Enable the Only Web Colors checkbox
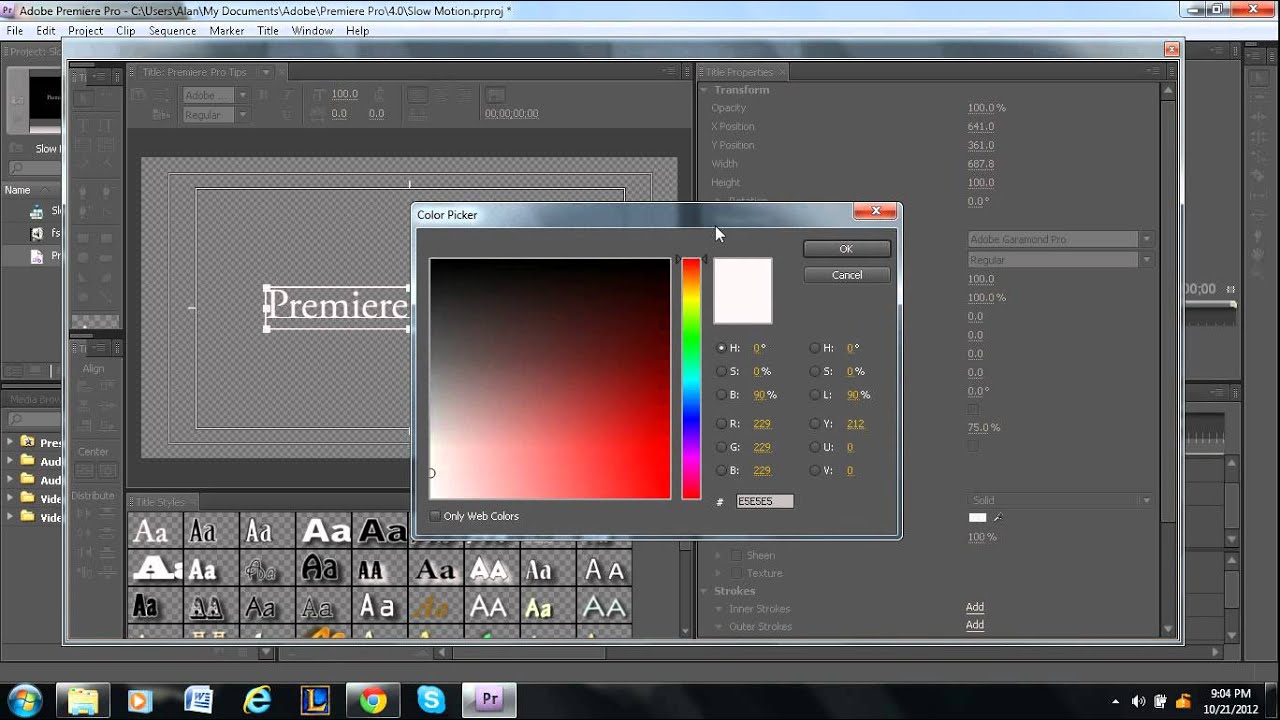The height and width of the screenshot is (720, 1280). tap(435, 516)
